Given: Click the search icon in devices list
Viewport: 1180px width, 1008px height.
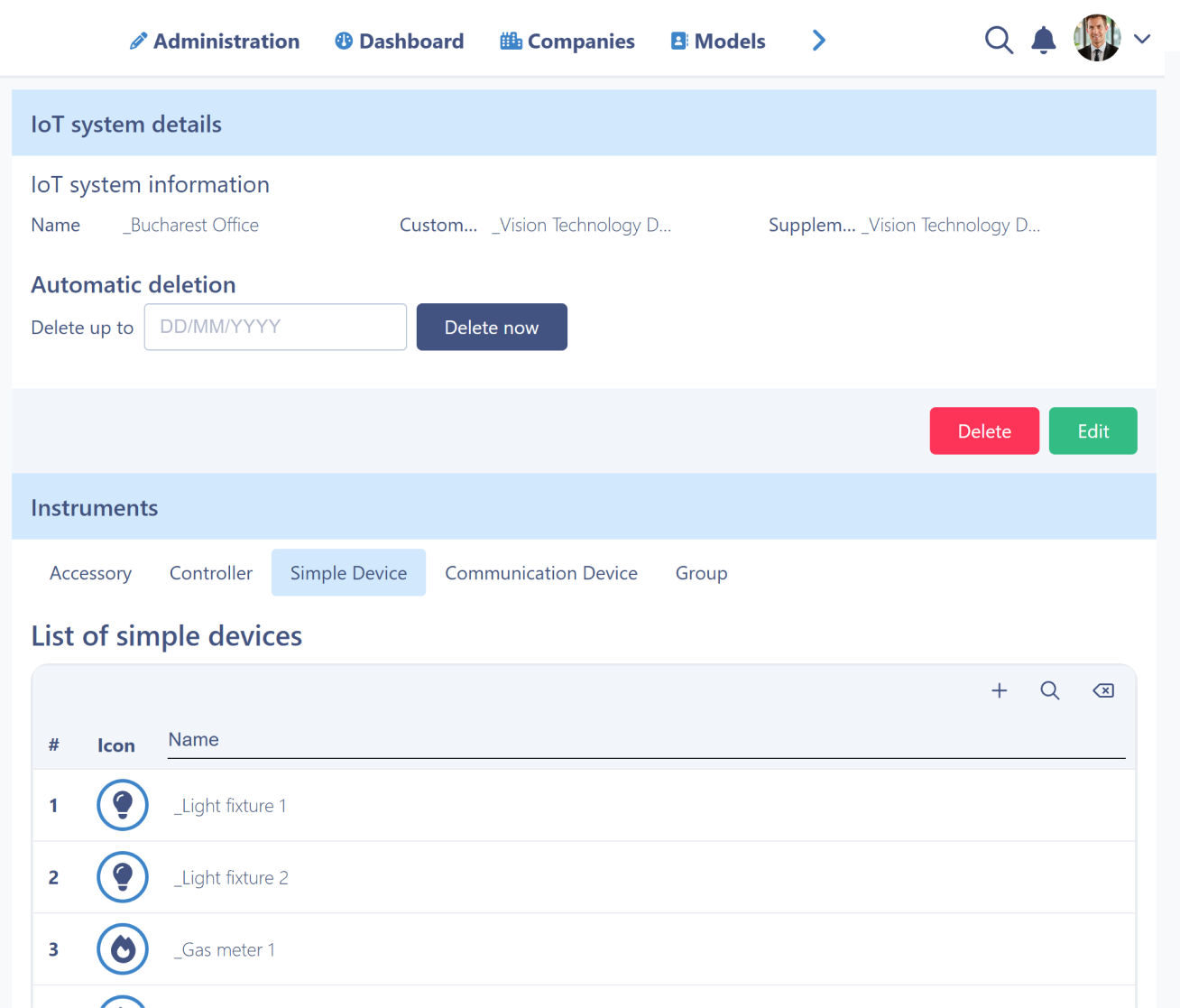Looking at the screenshot, I should [1050, 691].
